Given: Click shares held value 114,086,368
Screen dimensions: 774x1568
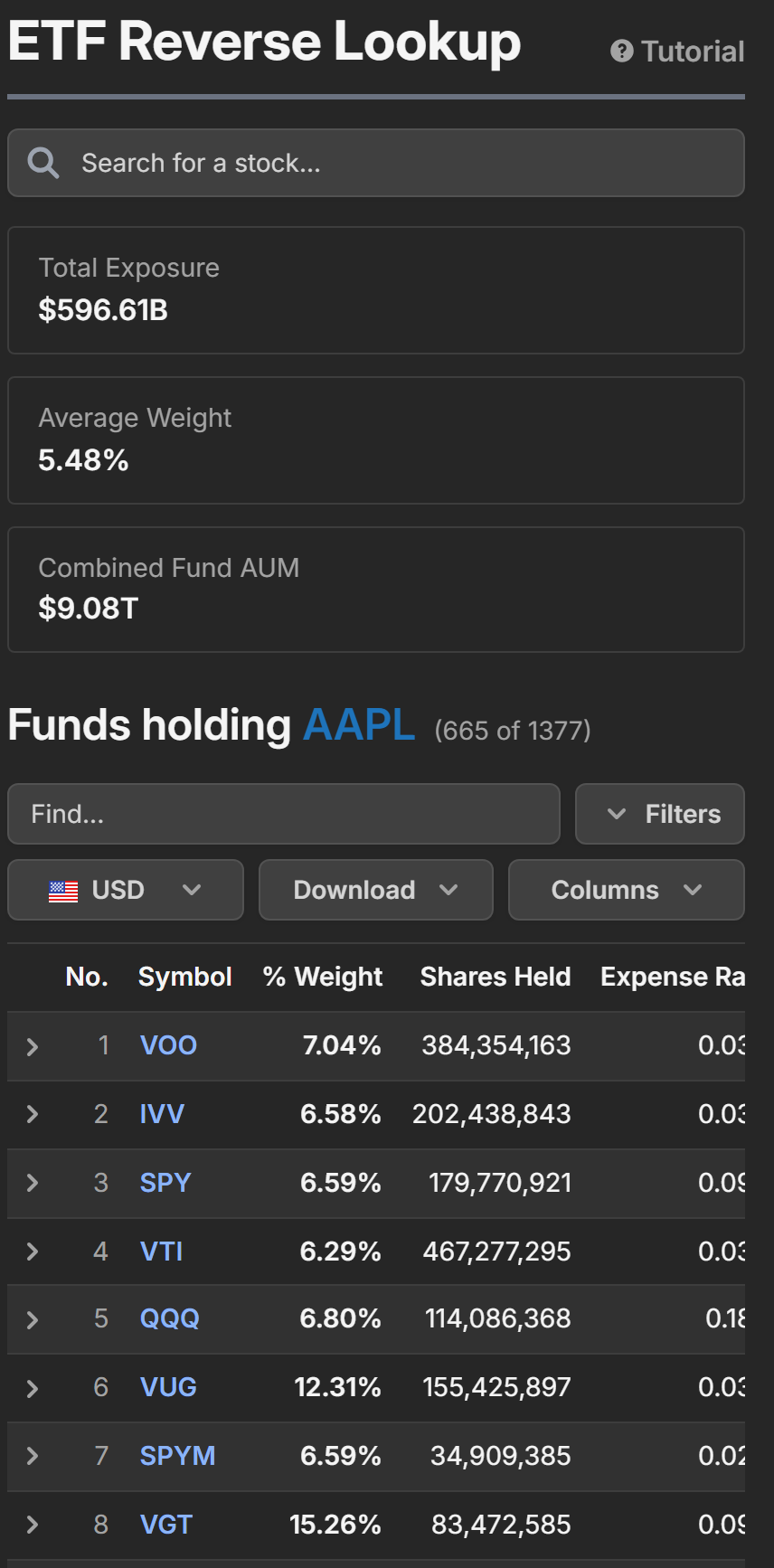Looking at the screenshot, I should 498,1318.
